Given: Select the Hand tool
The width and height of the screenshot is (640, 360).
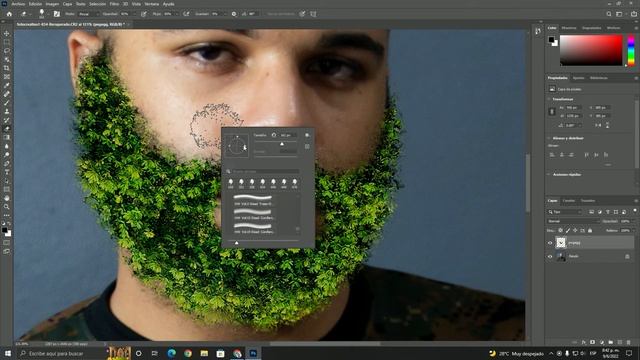Looking at the screenshot, I should click(7, 198).
